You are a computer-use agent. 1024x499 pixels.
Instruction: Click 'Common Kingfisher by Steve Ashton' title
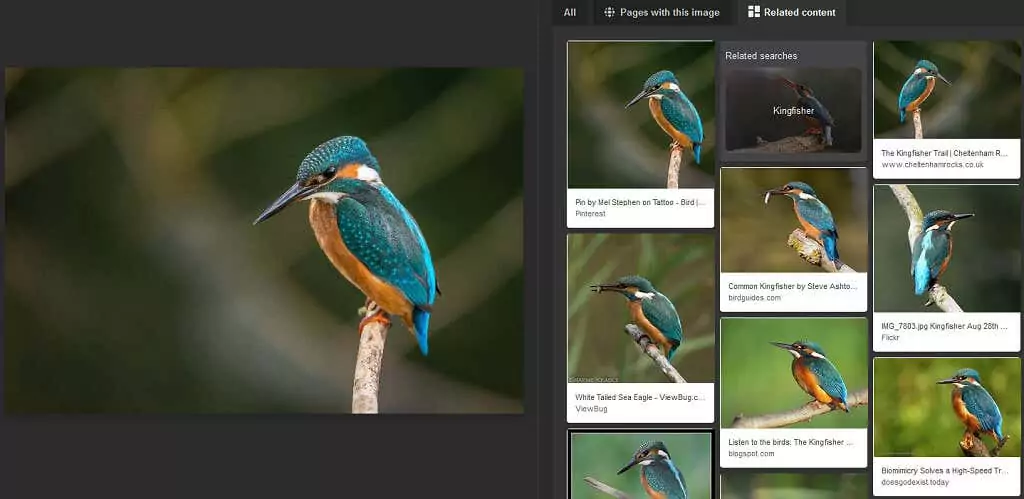(x=790, y=286)
